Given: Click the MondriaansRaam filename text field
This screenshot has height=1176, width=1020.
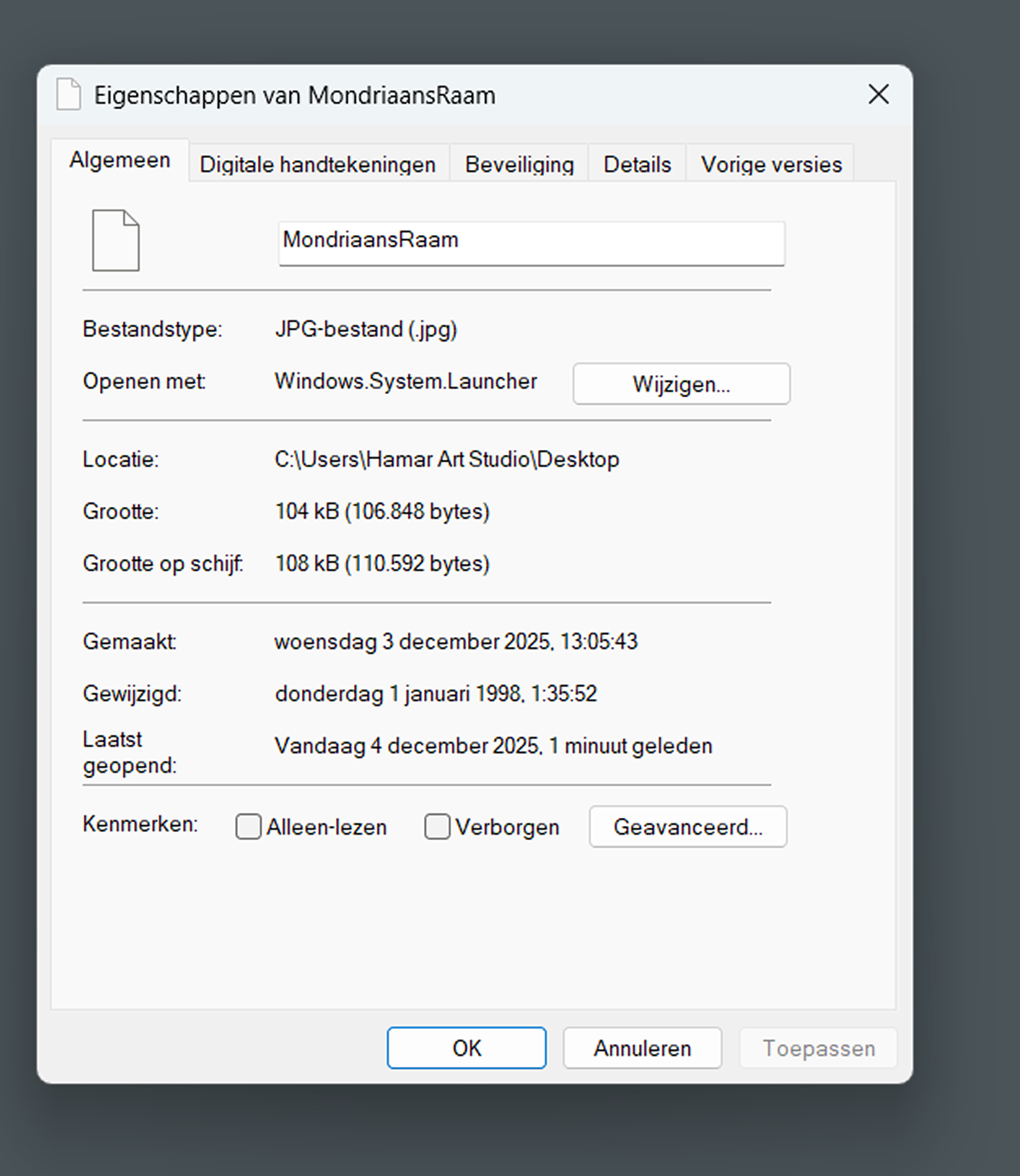Looking at the screenshot, I should [531, 242].
